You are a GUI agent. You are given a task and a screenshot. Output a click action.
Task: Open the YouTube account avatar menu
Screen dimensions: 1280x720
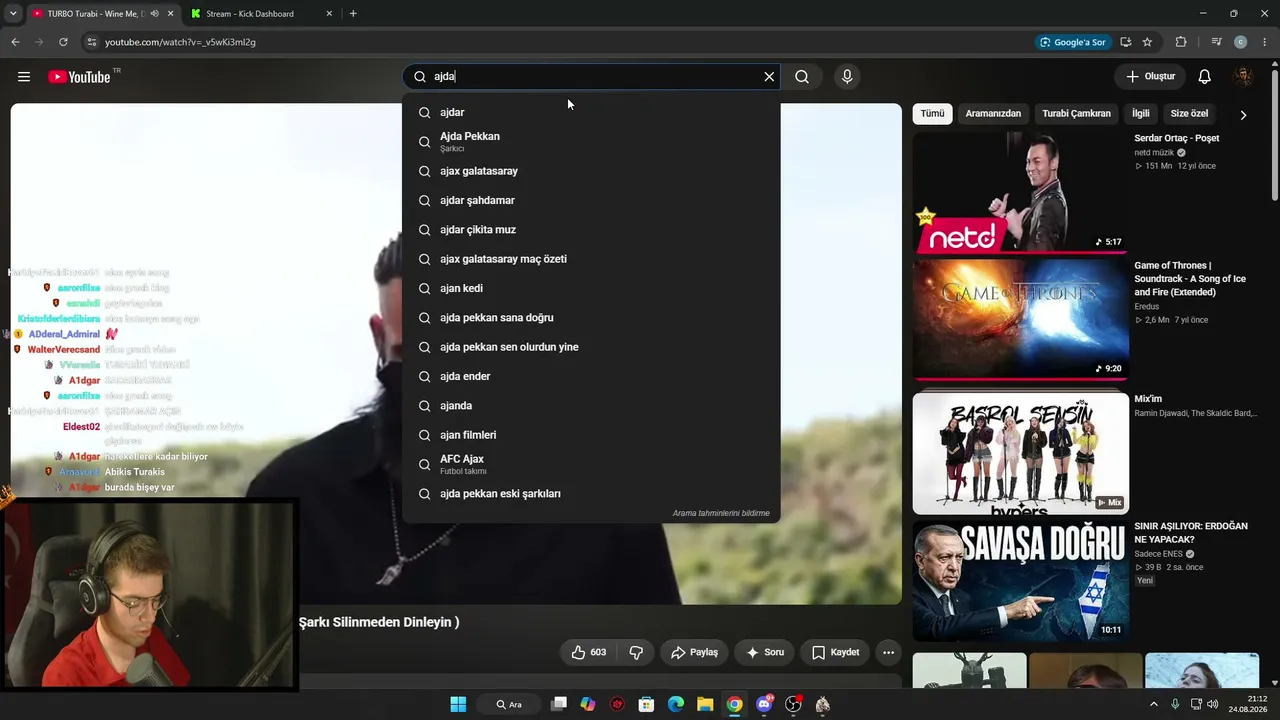click(x=1243, y=77)
